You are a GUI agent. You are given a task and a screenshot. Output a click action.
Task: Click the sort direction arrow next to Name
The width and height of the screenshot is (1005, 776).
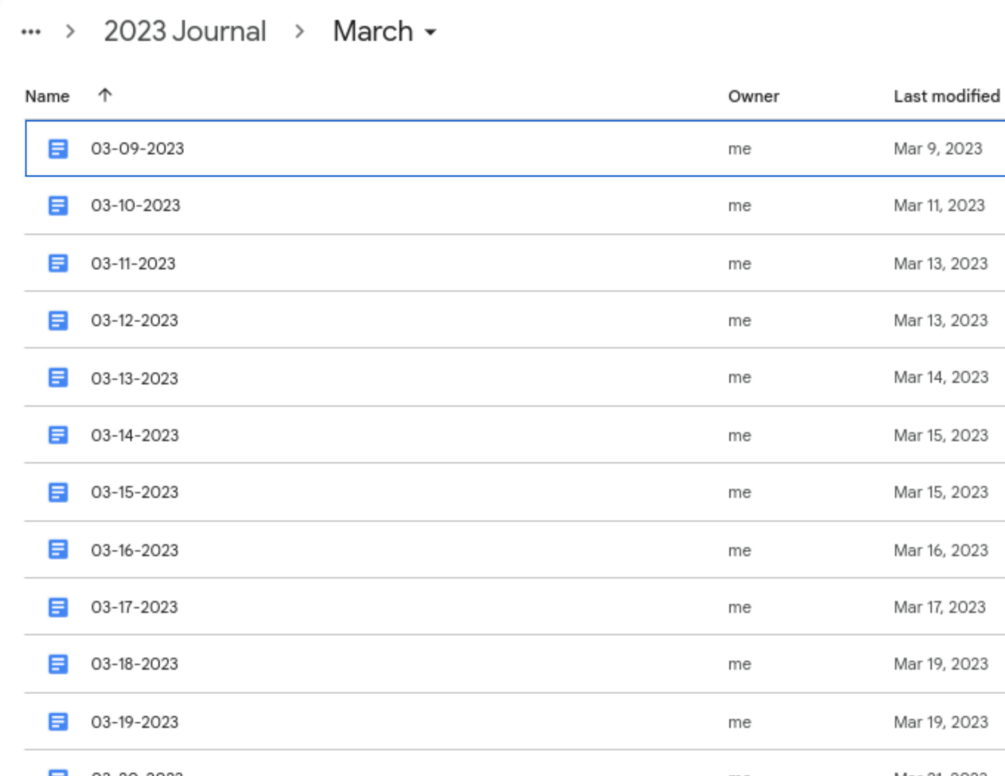coord(105,96)
